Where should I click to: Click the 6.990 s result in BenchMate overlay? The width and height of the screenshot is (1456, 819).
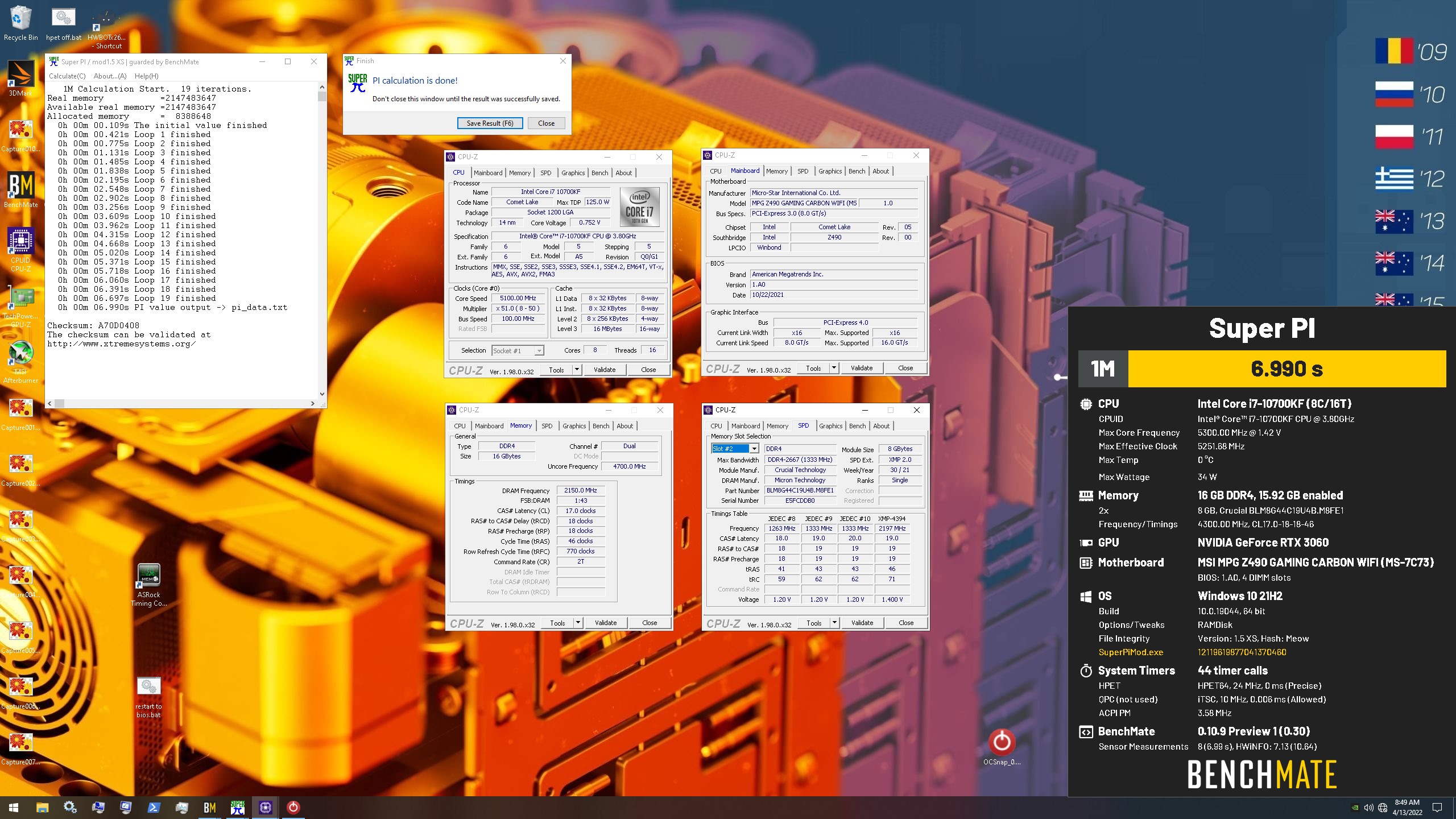click(1287, 369)
